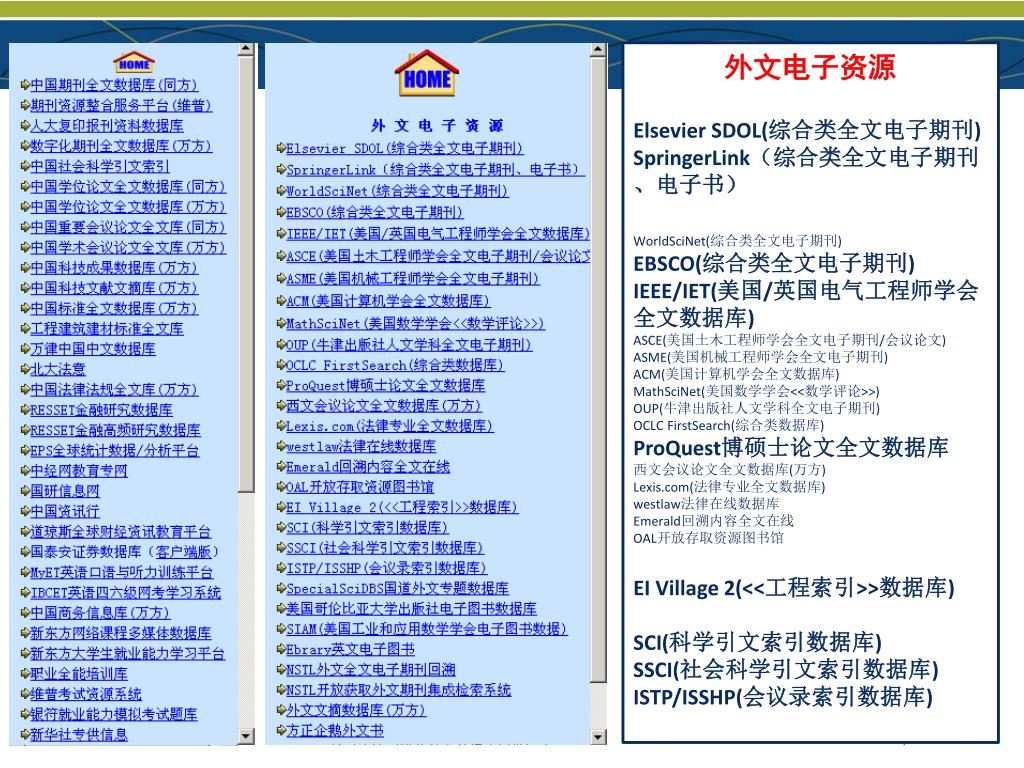Open 维普考试资源系统 link
Image resolution: width=1024 pixels, height=768 pixels.
(x=86, y=694)
